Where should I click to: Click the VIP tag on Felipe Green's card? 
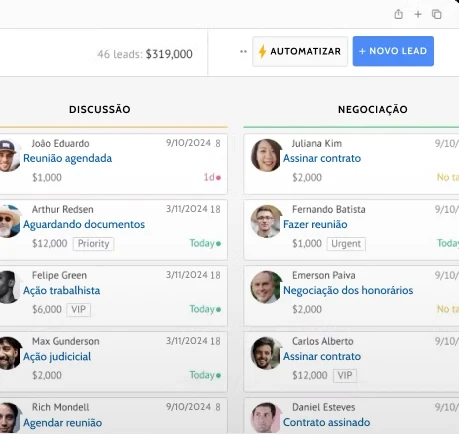click(78, 309)
